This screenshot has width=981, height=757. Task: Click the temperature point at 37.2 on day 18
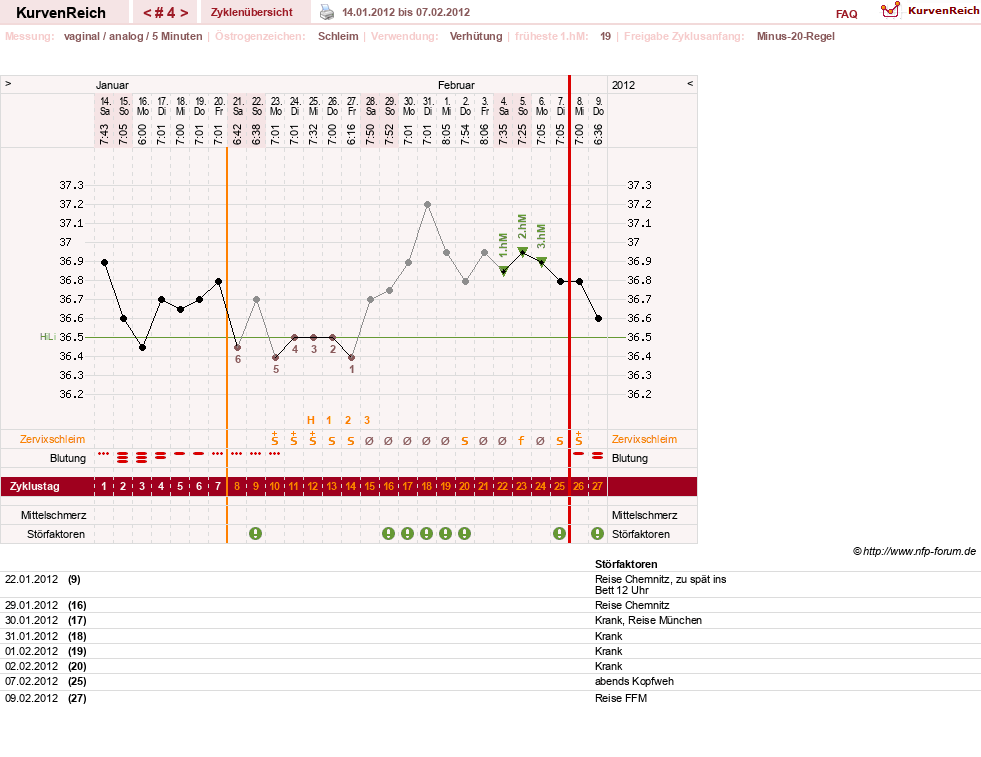tap(427, 205)
